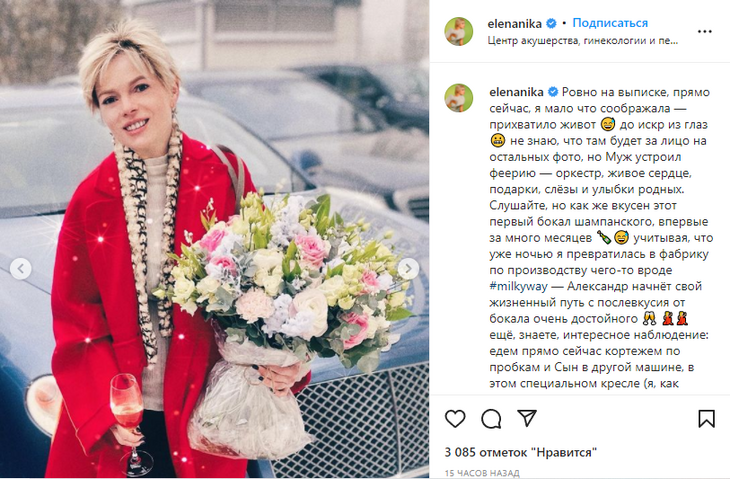The width and height of the screenshot is (730, 479).
Task: Click header profile avatar of elenanika
Action: pos(459,31)
